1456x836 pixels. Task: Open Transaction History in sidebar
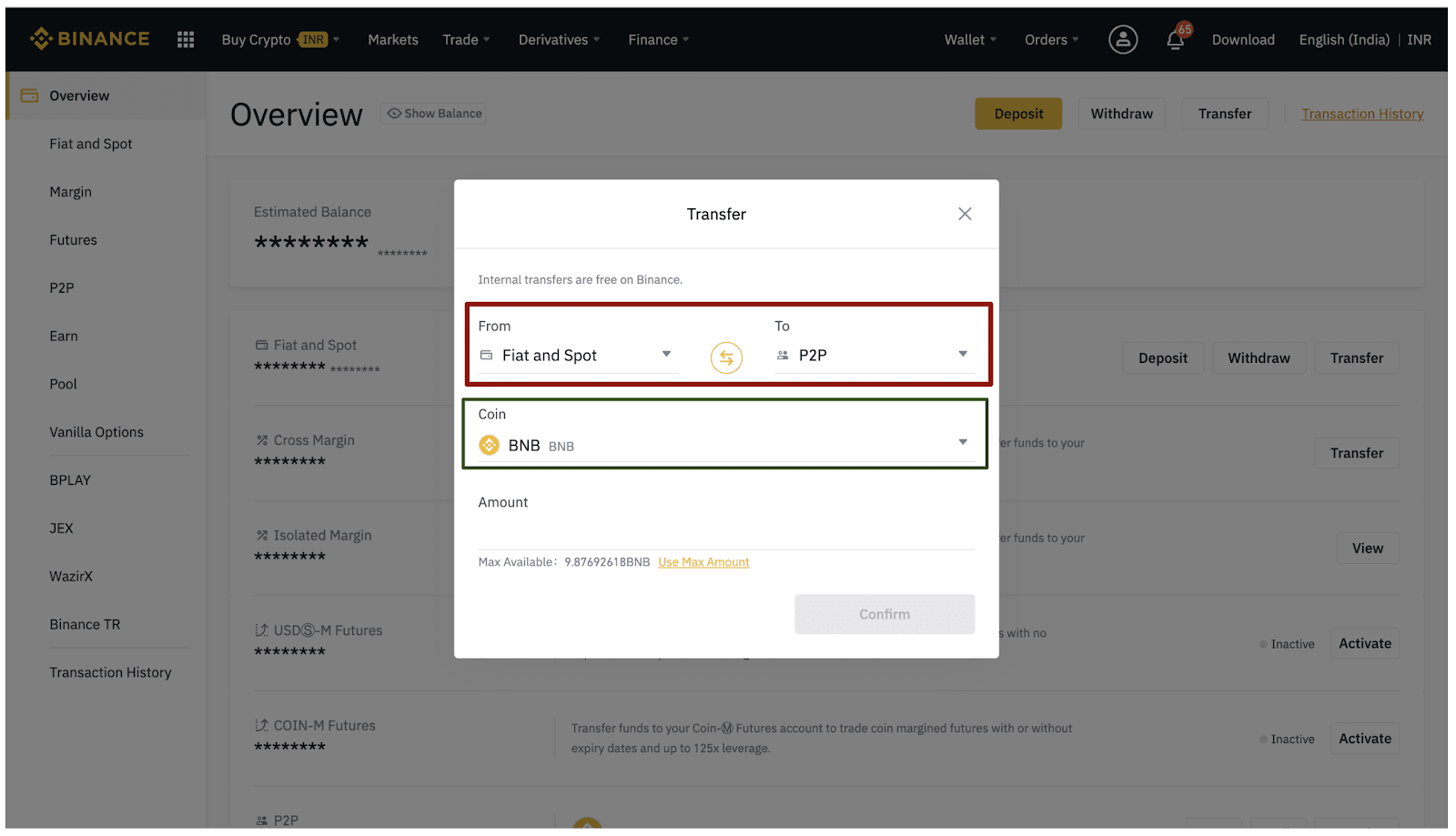(110, 673)
